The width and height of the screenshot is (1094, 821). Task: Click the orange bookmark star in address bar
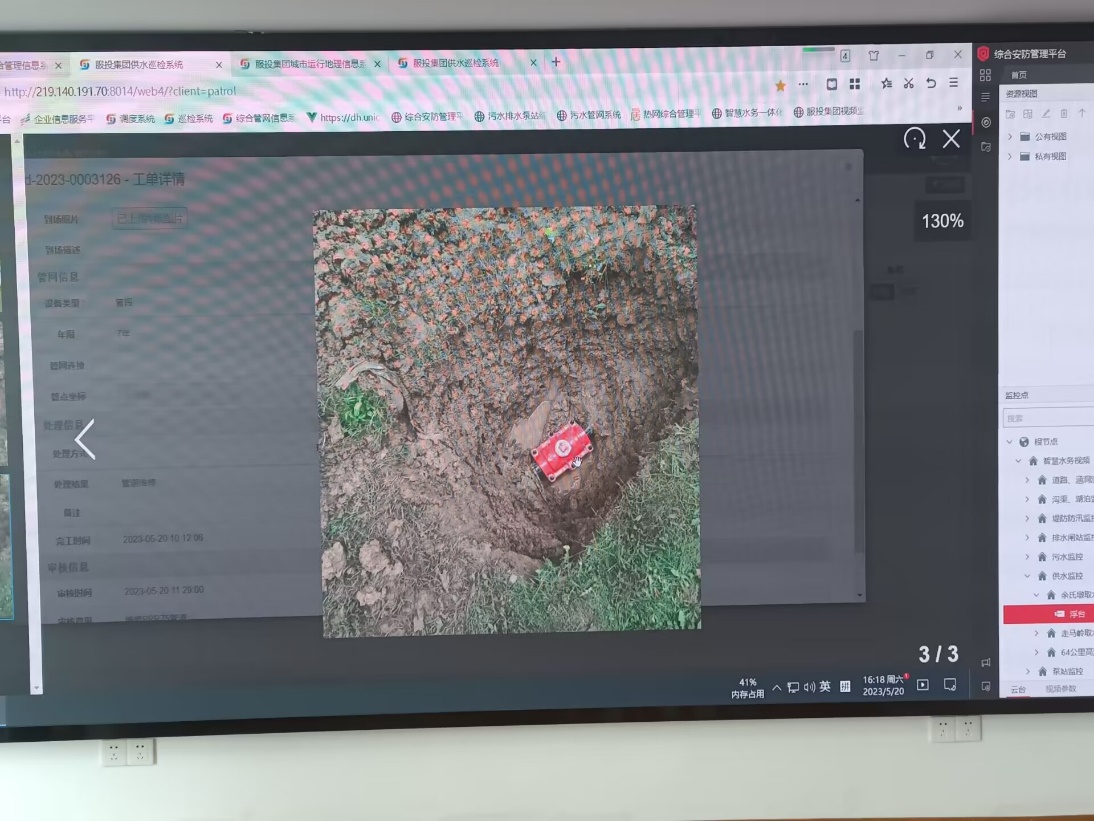coord(780,86)
